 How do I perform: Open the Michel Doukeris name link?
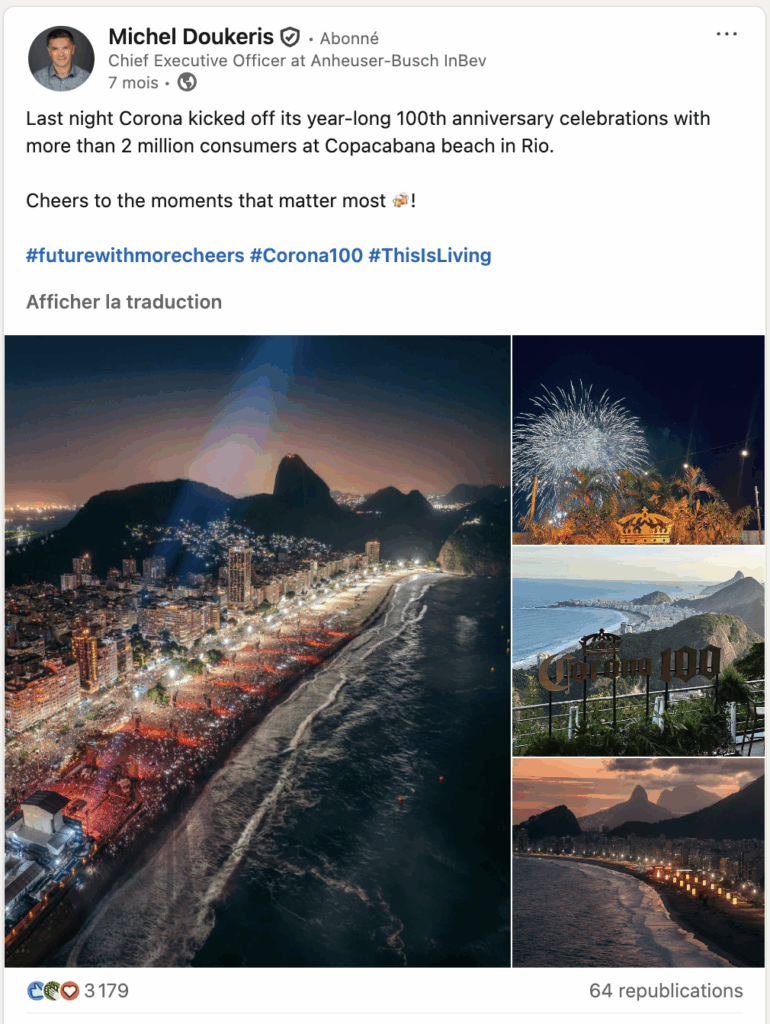tap(190, 37)
